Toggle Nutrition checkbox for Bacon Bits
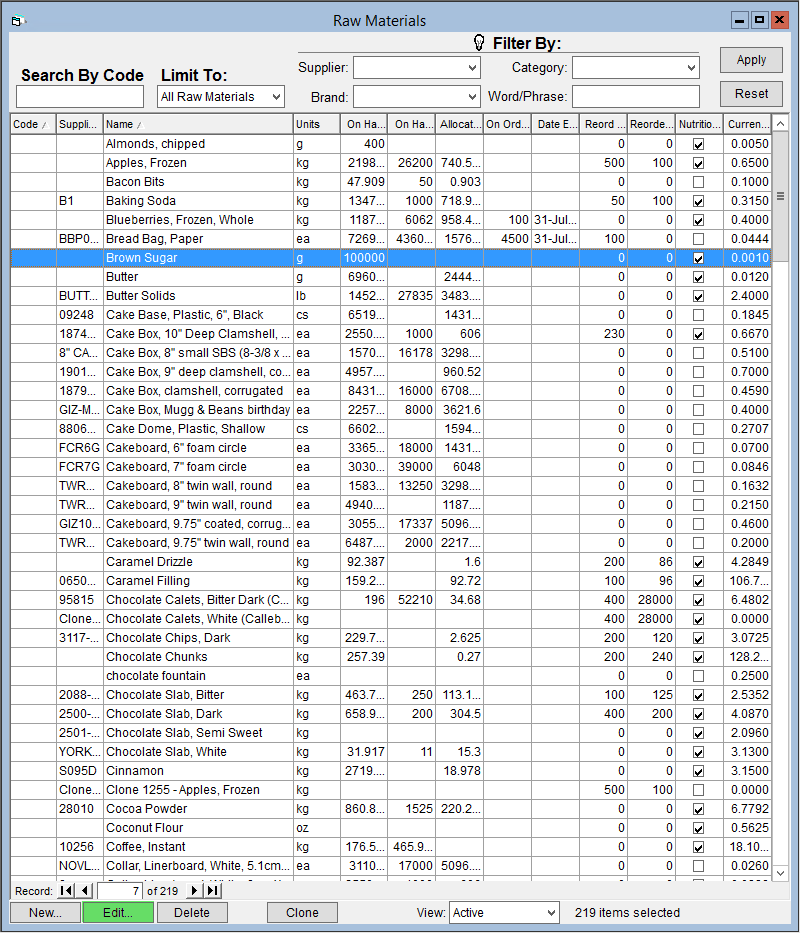801x934 pixels. coord(699,182)
